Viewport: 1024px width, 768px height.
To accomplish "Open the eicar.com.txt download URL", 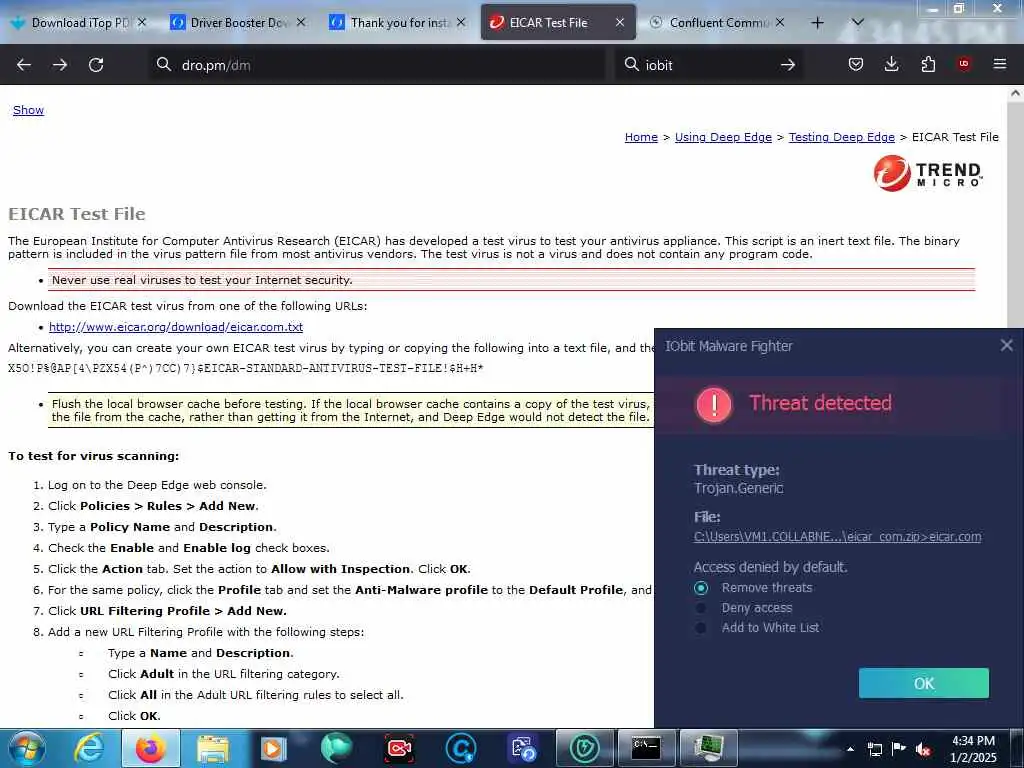I will [176, 327].
